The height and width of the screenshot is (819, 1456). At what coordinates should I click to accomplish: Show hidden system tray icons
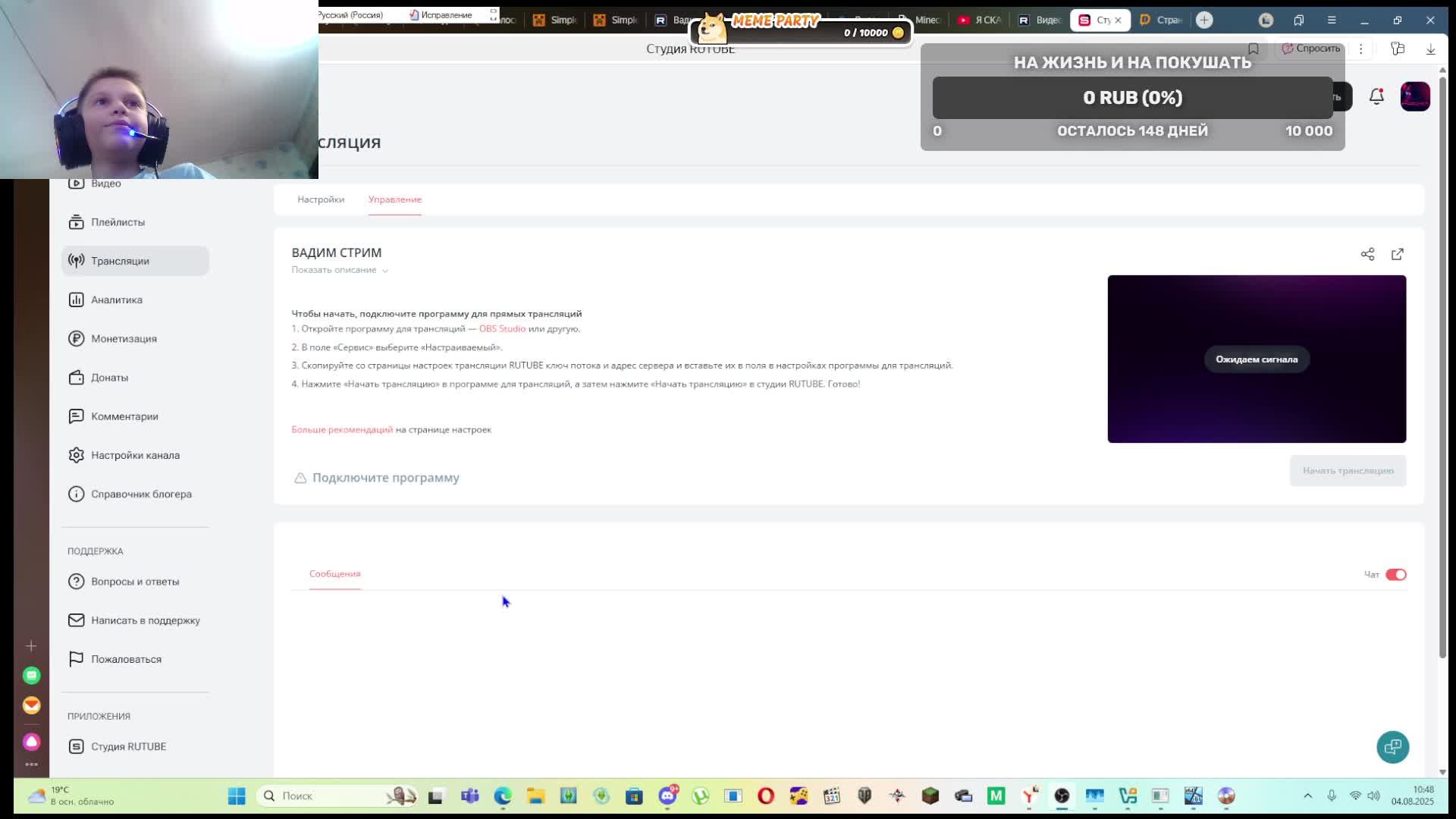1307,795
